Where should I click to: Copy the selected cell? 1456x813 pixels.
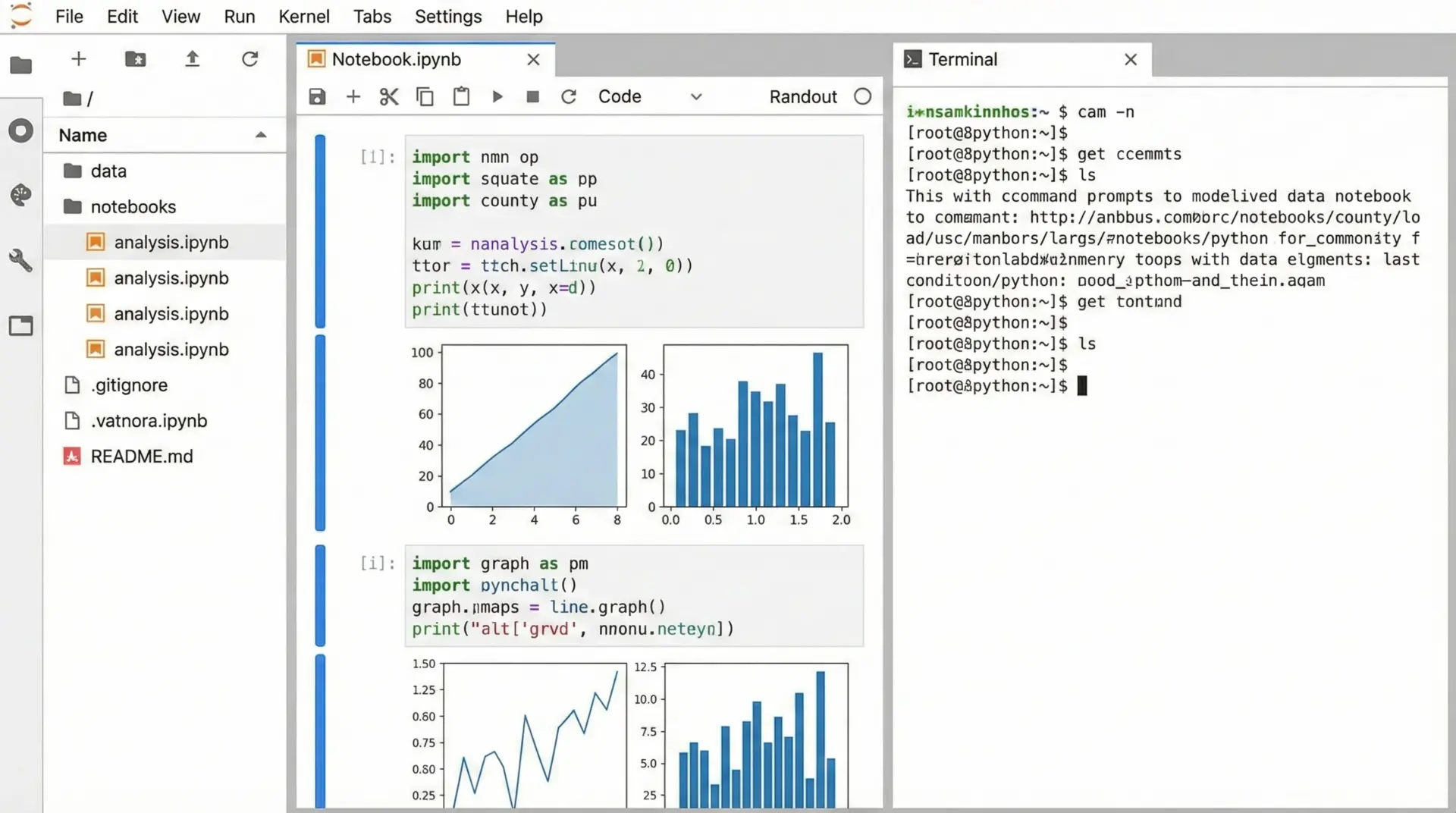425,97
